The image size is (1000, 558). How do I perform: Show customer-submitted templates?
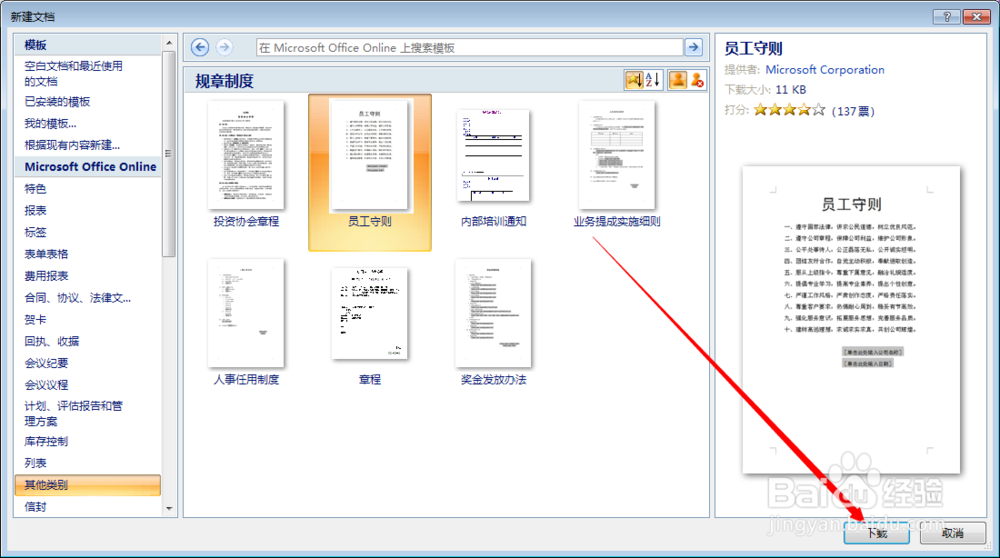pos(677,80)
